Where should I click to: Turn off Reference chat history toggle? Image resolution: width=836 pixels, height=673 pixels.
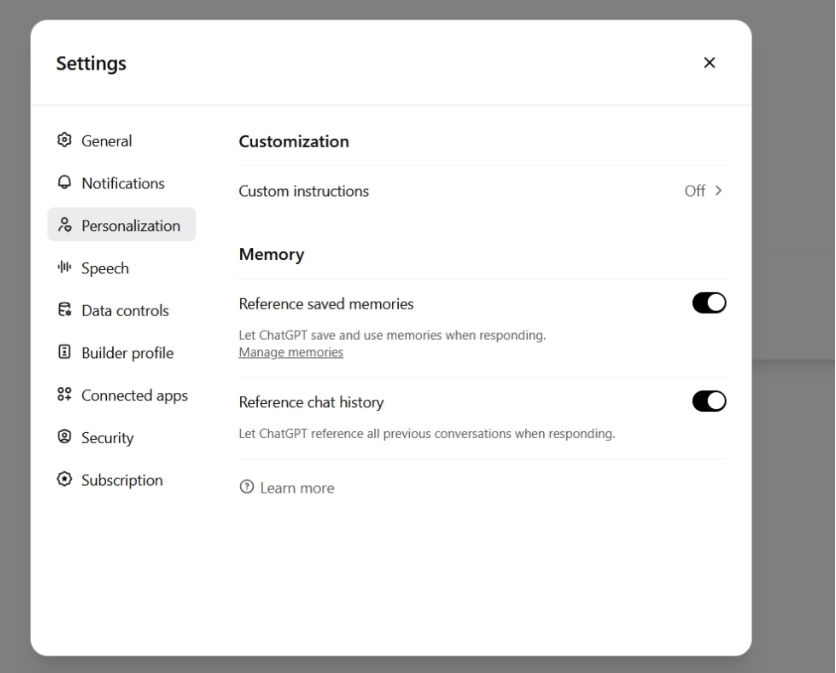point(709,401)
